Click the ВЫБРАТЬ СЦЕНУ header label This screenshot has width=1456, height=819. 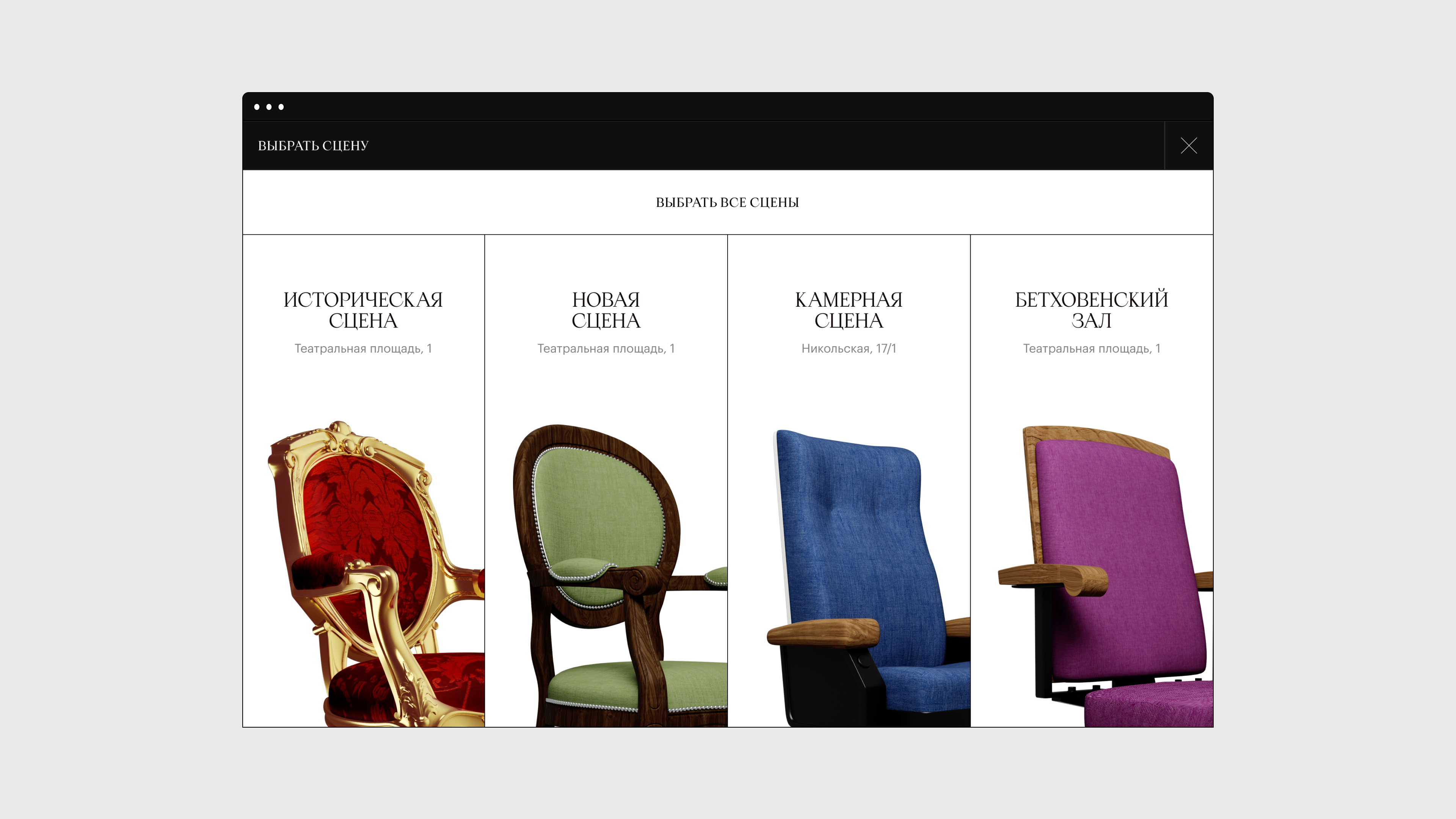tap(313, 146)
